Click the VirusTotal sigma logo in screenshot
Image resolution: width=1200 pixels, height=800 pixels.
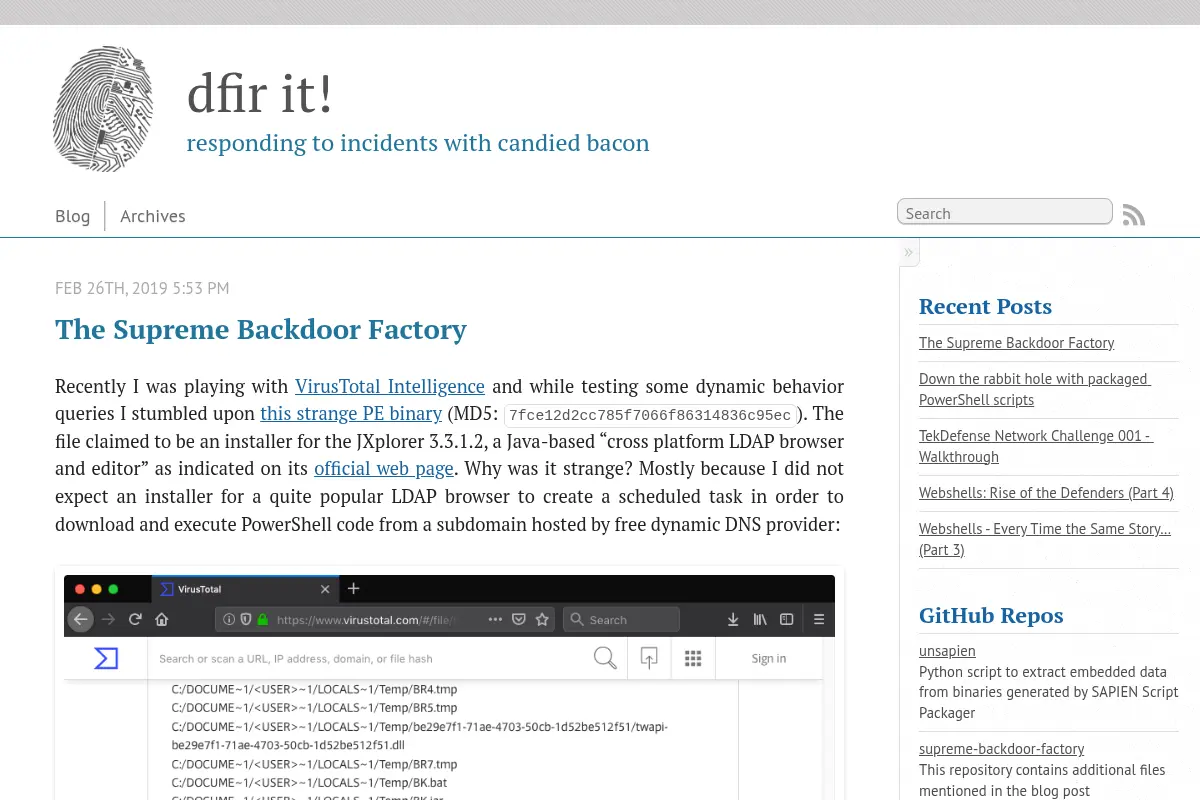pyautogui.click(x=106, y=658)
